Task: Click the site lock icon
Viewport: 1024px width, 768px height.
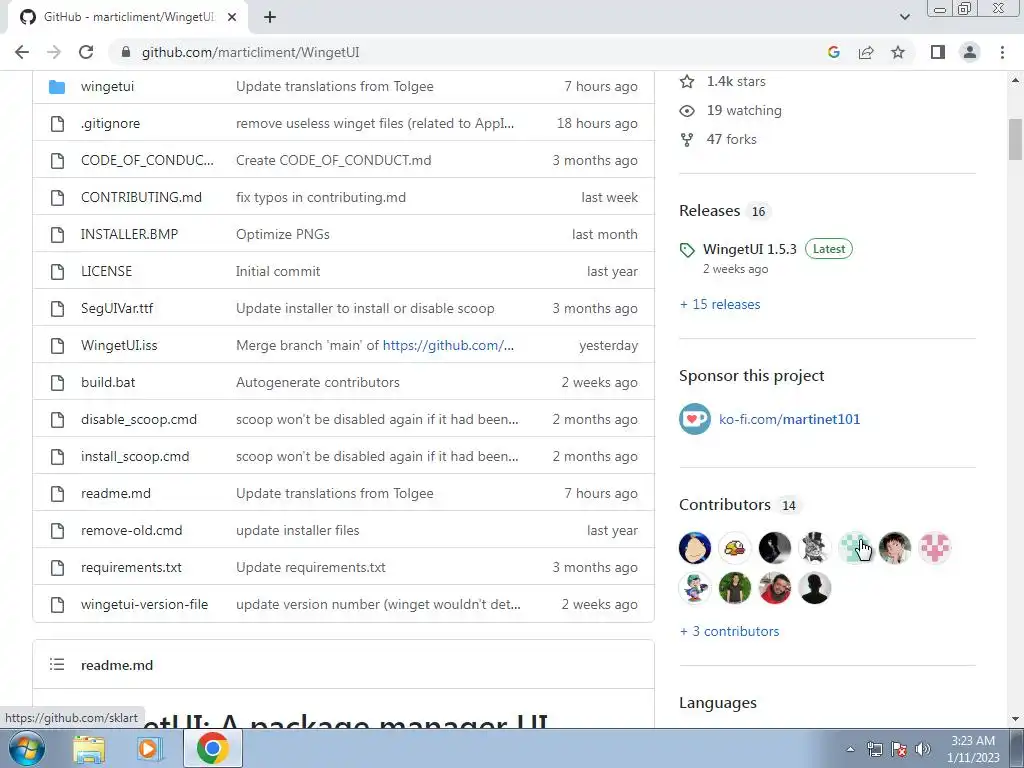Action: click(126, 52)
